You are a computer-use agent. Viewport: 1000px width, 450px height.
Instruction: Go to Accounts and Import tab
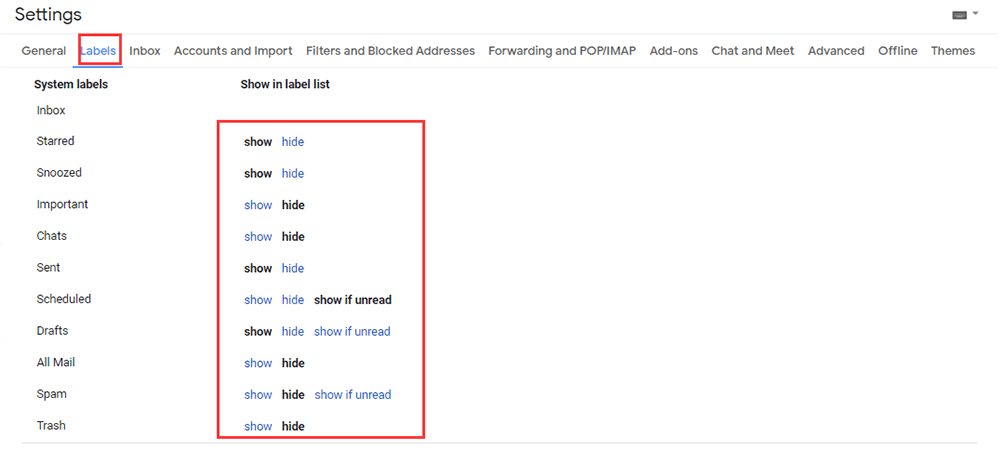[233, 51]
